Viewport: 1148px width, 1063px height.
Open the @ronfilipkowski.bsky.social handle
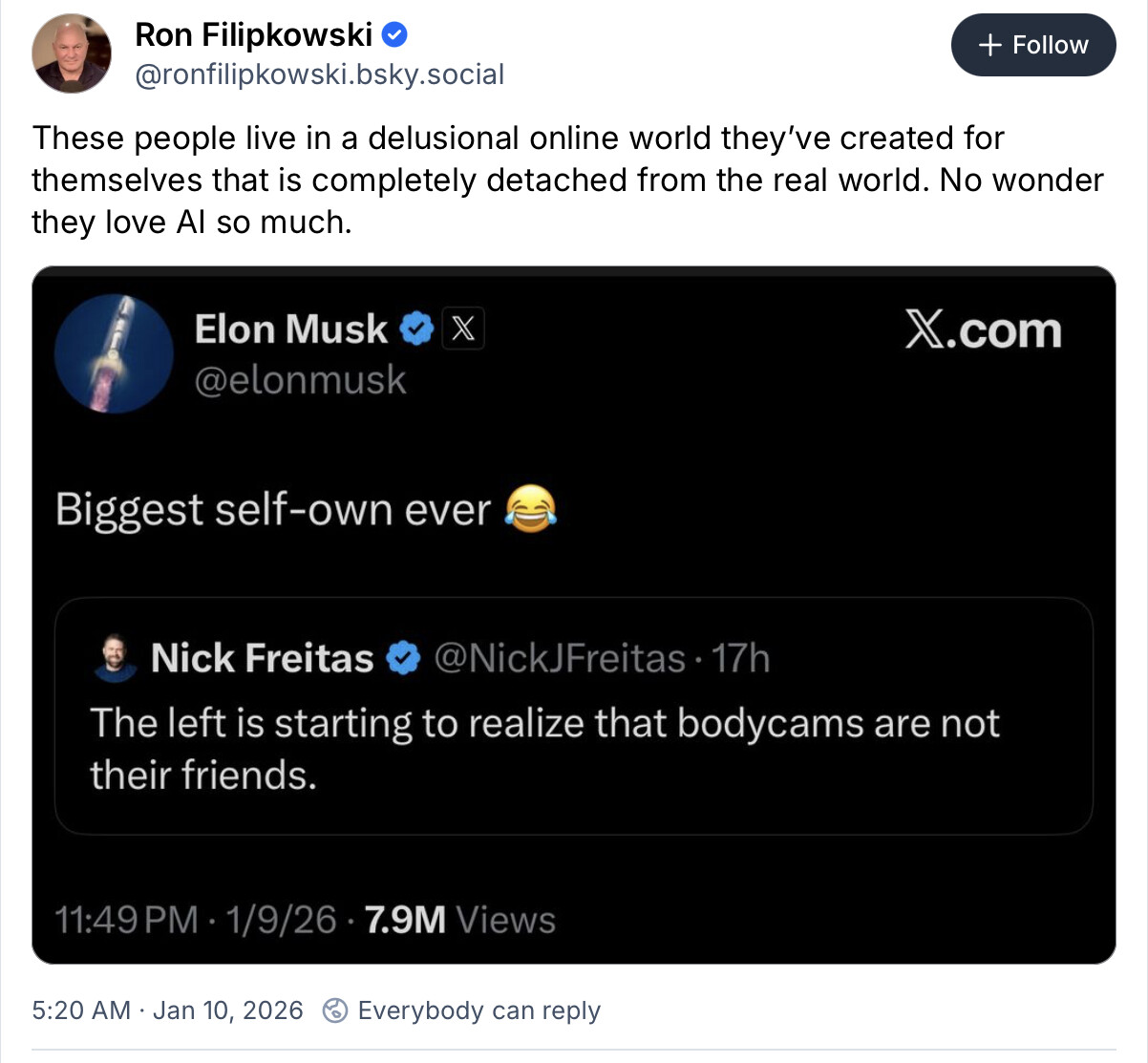click(x=319, y=74)
